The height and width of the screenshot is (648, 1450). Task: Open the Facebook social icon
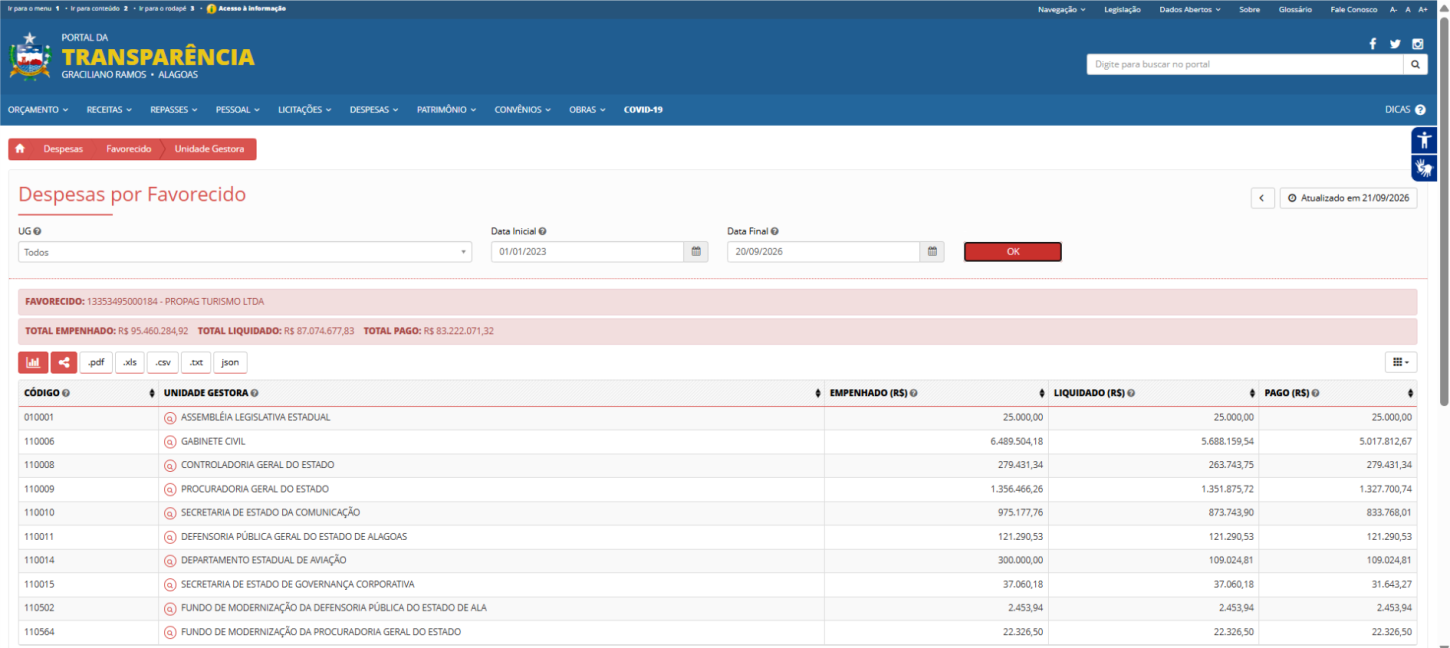1372,44
